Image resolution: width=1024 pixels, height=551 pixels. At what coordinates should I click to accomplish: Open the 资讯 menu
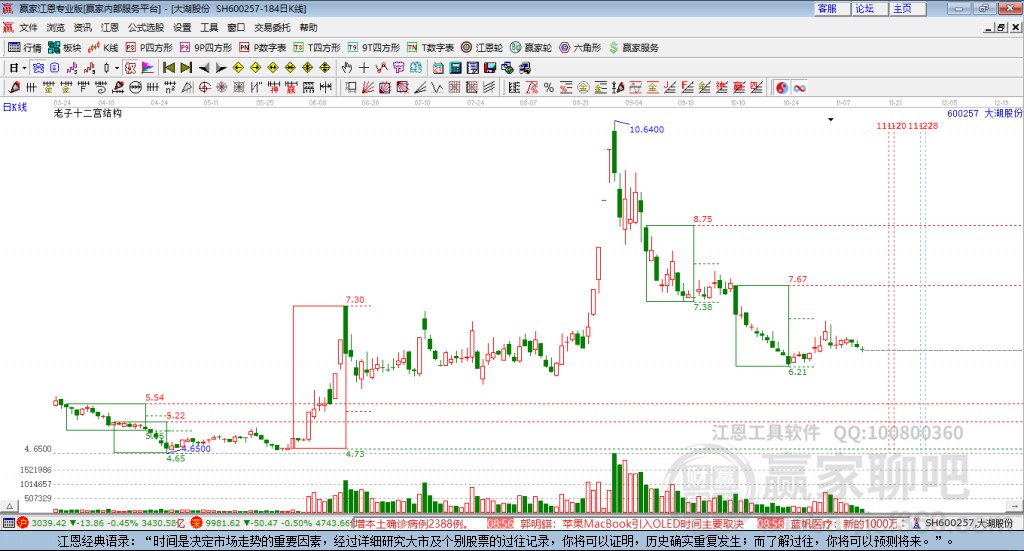tap(82, 27)
